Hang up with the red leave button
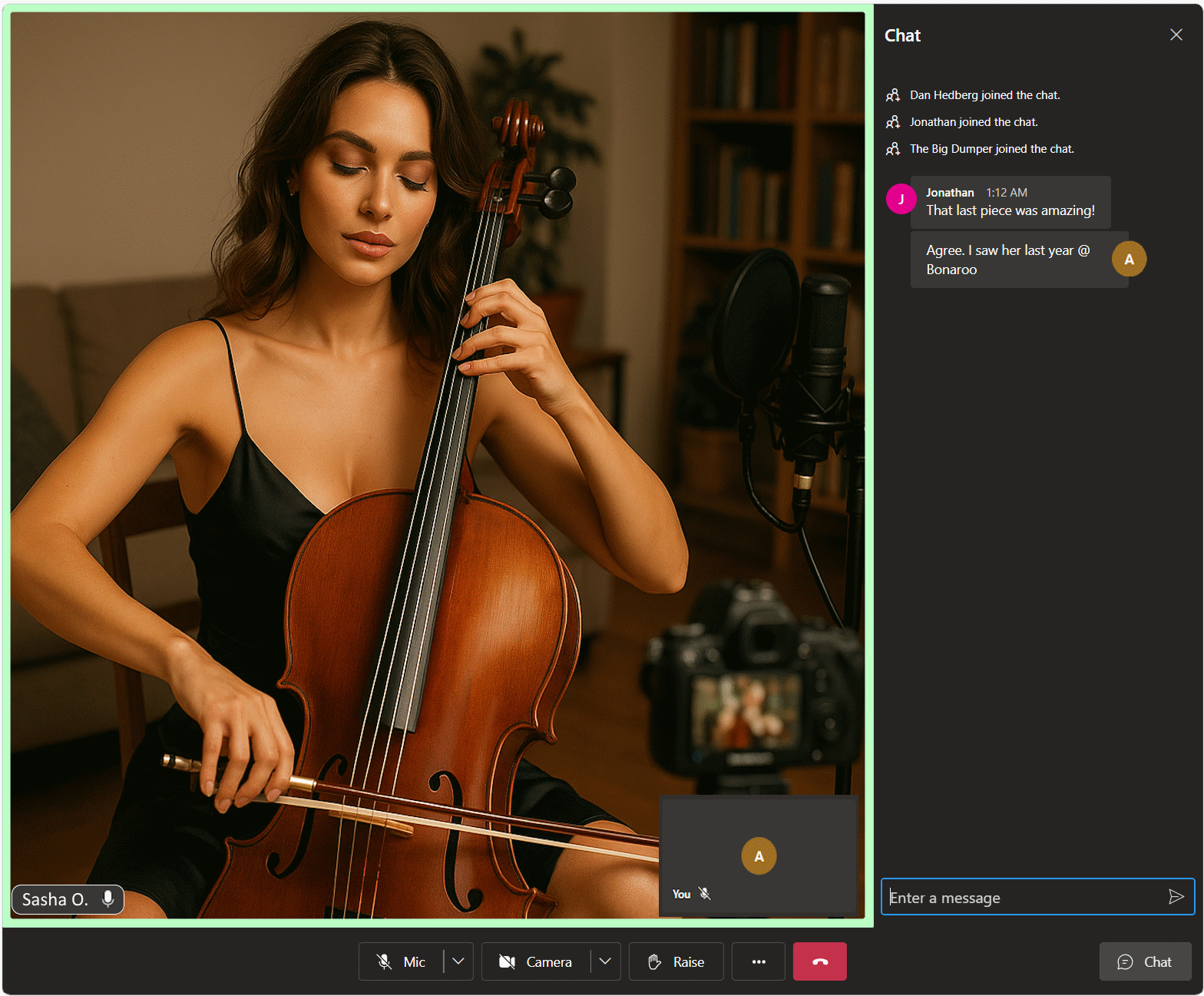The height and width of the screenshot is (996, 1204). coord(819,961)
